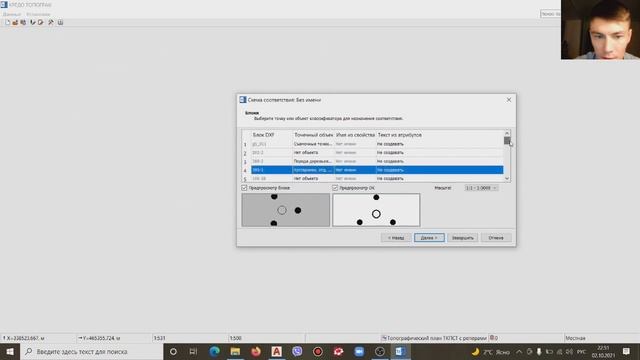Open the Windows notification center
Viewport: 640px width, 360px height.
tap(627, 351)
